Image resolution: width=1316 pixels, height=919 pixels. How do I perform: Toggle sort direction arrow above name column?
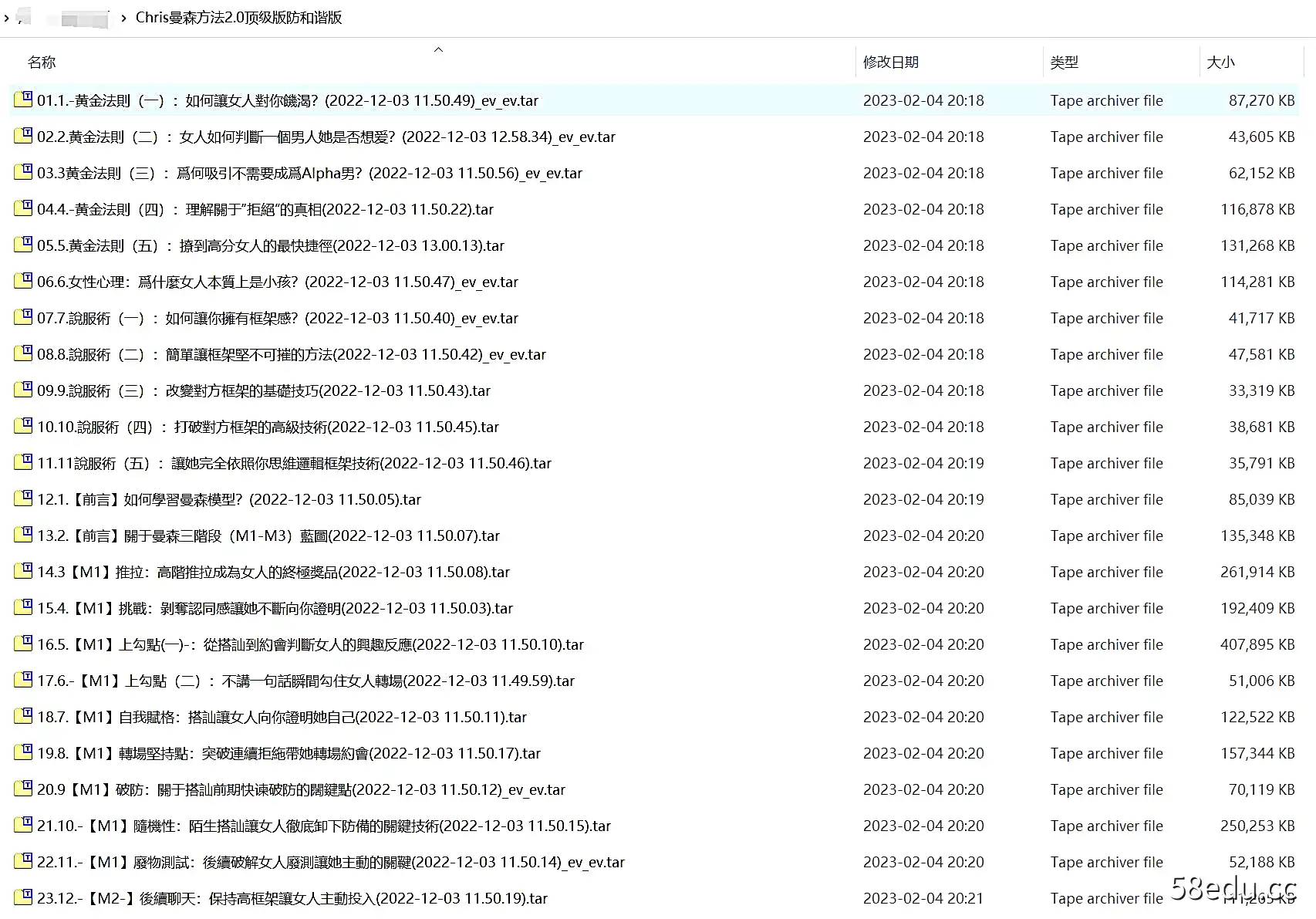[x=438, y=49]
